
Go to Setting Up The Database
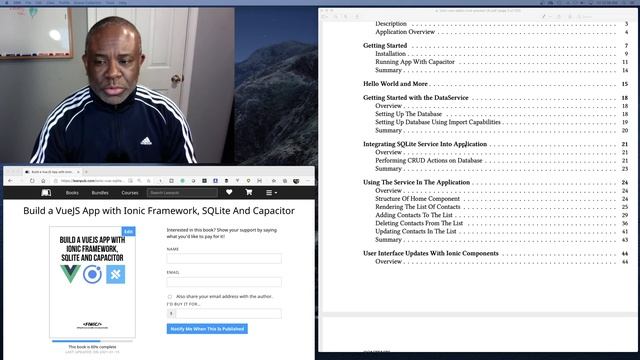click(409, 114)
